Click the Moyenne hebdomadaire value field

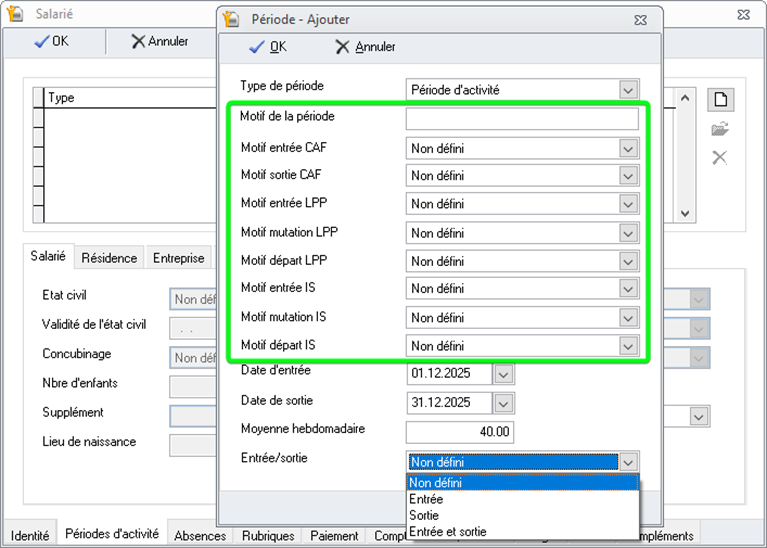(461, 432)
